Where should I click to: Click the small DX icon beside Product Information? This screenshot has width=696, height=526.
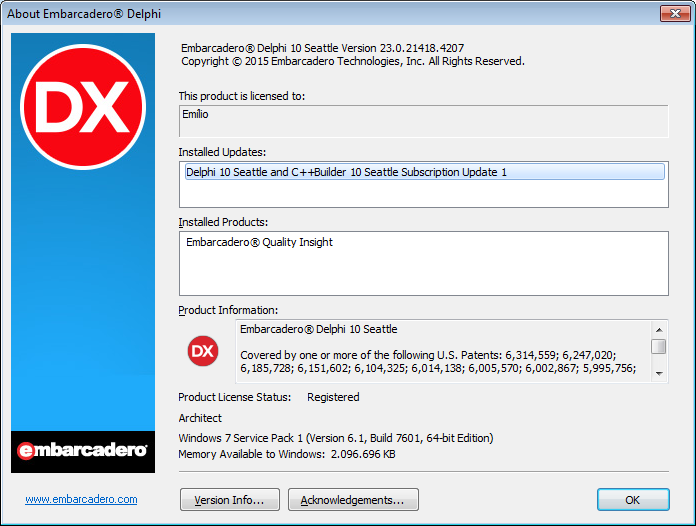click(x=203, y=351)
